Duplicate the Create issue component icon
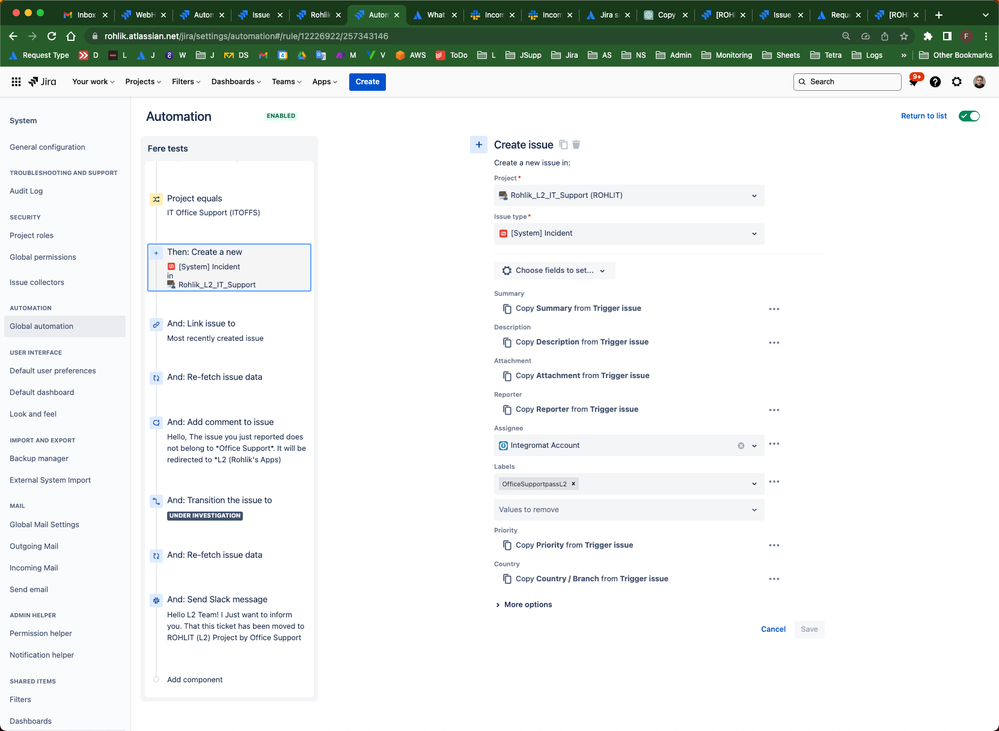This screenshot has width=999, height=731. [x=563, y=145]
